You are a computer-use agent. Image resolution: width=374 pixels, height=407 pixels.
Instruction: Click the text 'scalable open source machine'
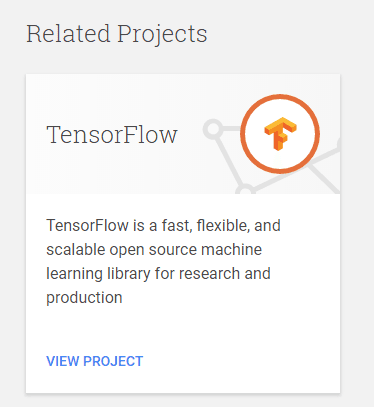click(x=154, y=250)
